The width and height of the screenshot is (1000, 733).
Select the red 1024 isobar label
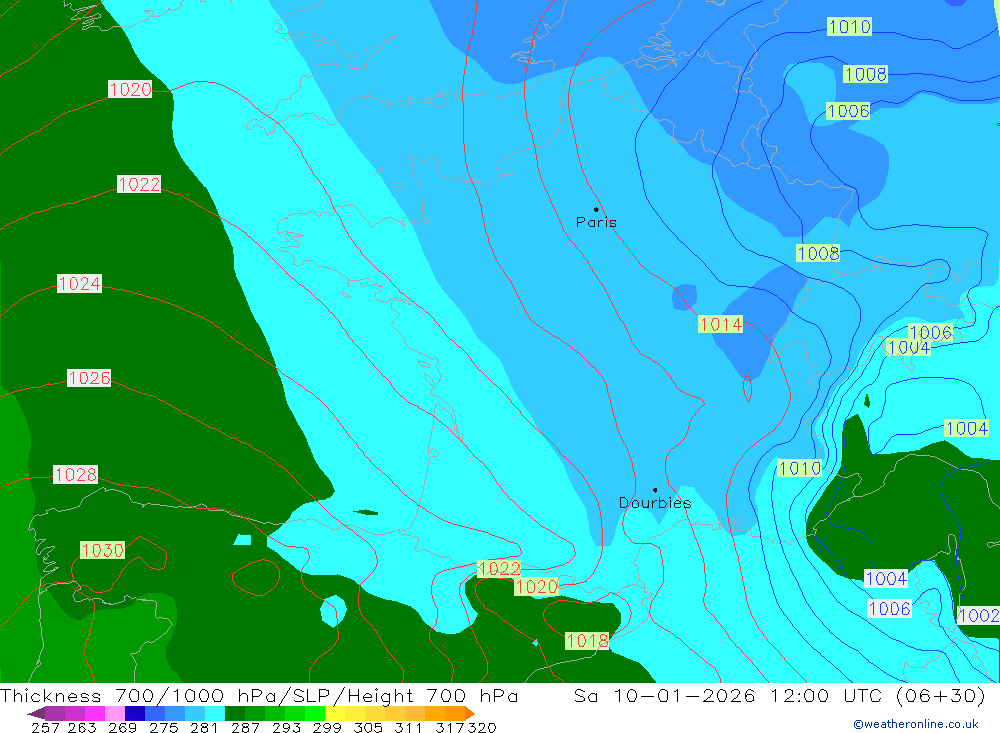click(x=80, y=283)
